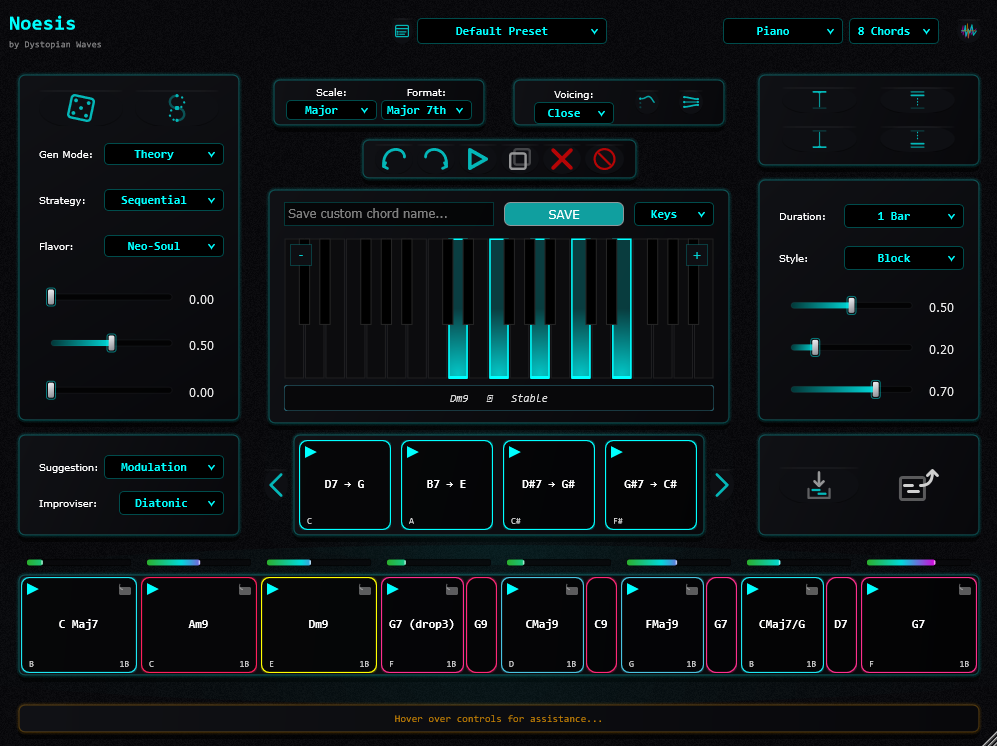Select the D7 → G suggestion card

coord(345,485)
